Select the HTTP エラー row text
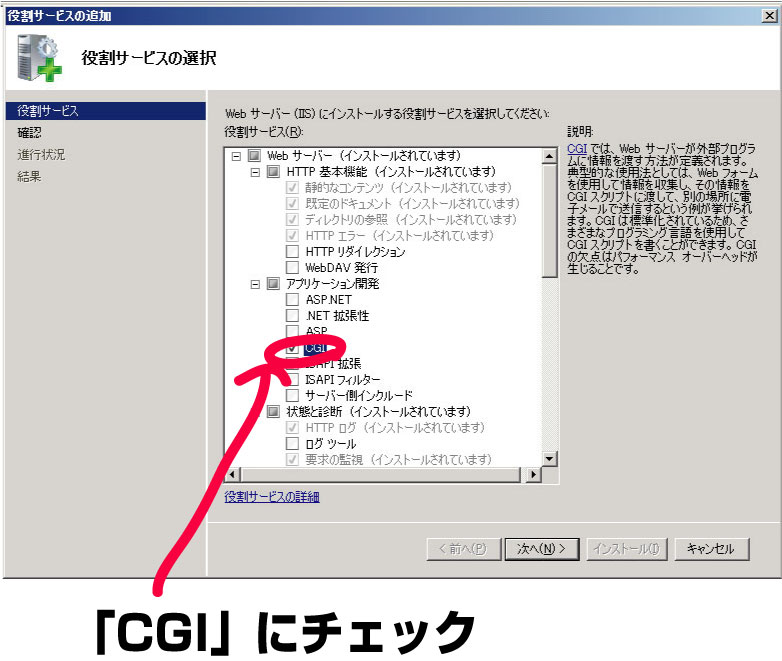This screenshot has width=782, height=661. pos(399,236)
